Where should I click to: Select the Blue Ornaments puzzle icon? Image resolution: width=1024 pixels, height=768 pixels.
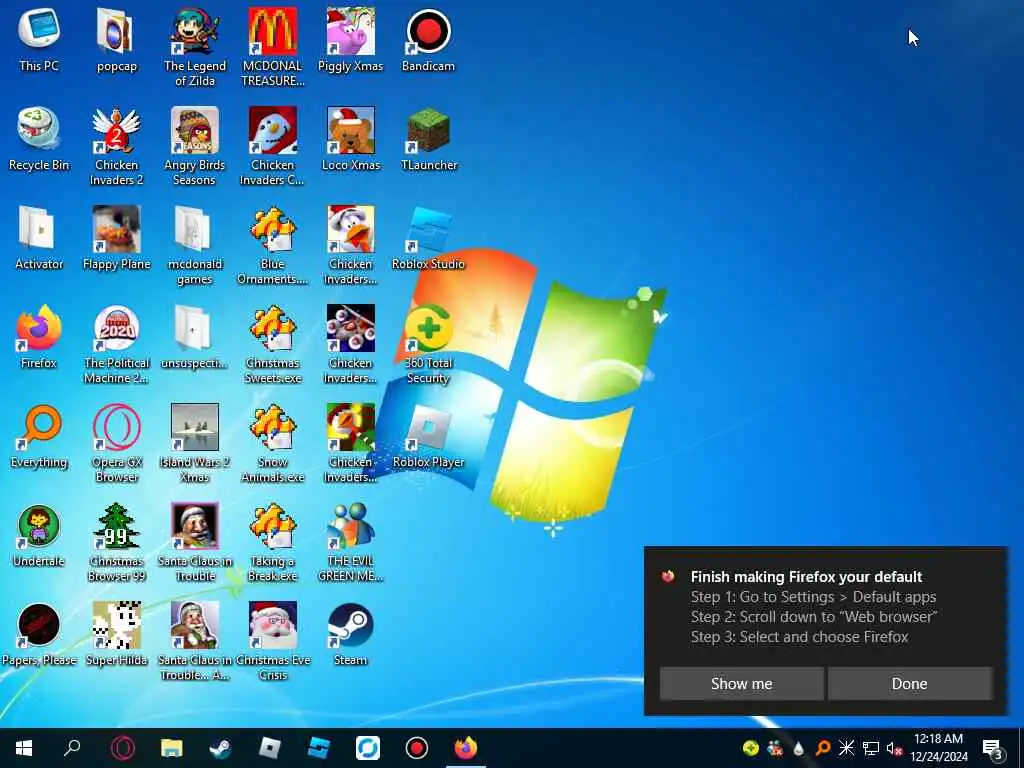tap(272, 246)
